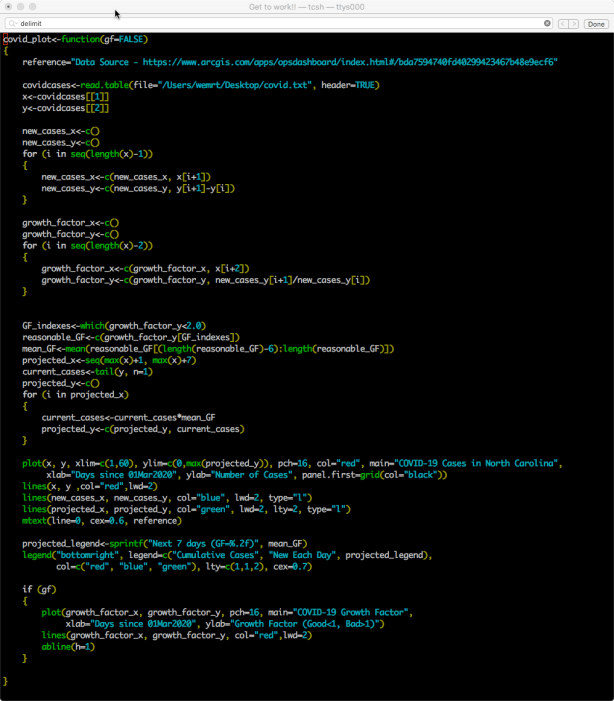
Task: Click the red close window button
Action: click(x=8, y=7)
